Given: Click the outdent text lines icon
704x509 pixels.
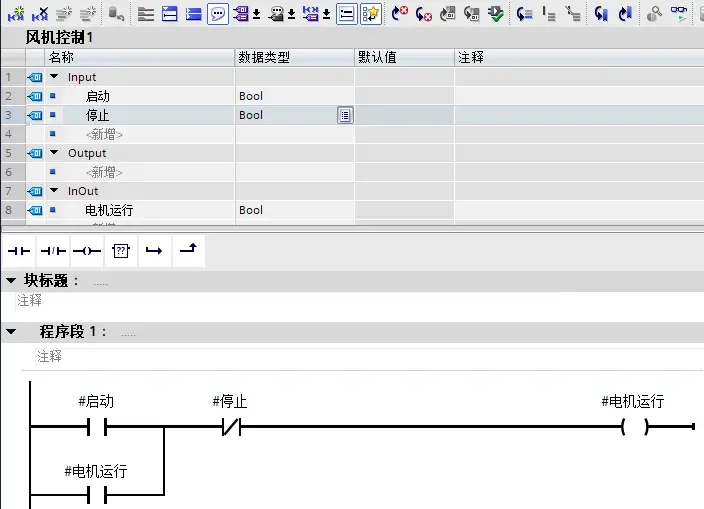Looking at the screenshot, I should 572,14.
